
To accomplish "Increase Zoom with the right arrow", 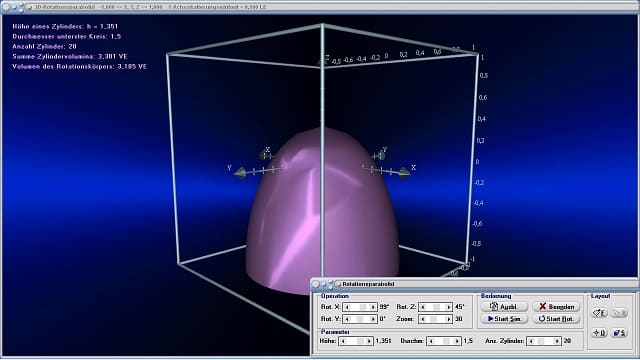I will pyautogui.click(x=448, y=319).
